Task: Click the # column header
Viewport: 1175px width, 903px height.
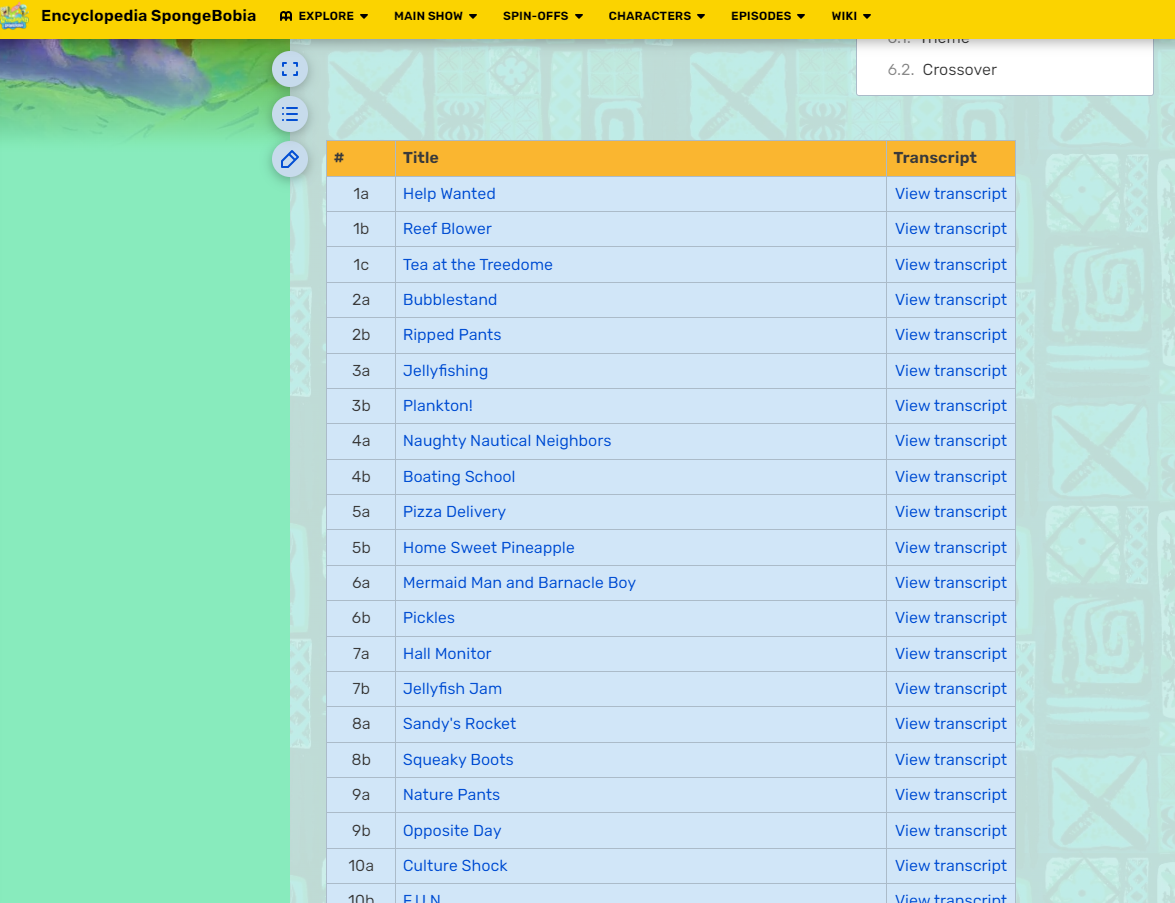Action: [361, 158]
